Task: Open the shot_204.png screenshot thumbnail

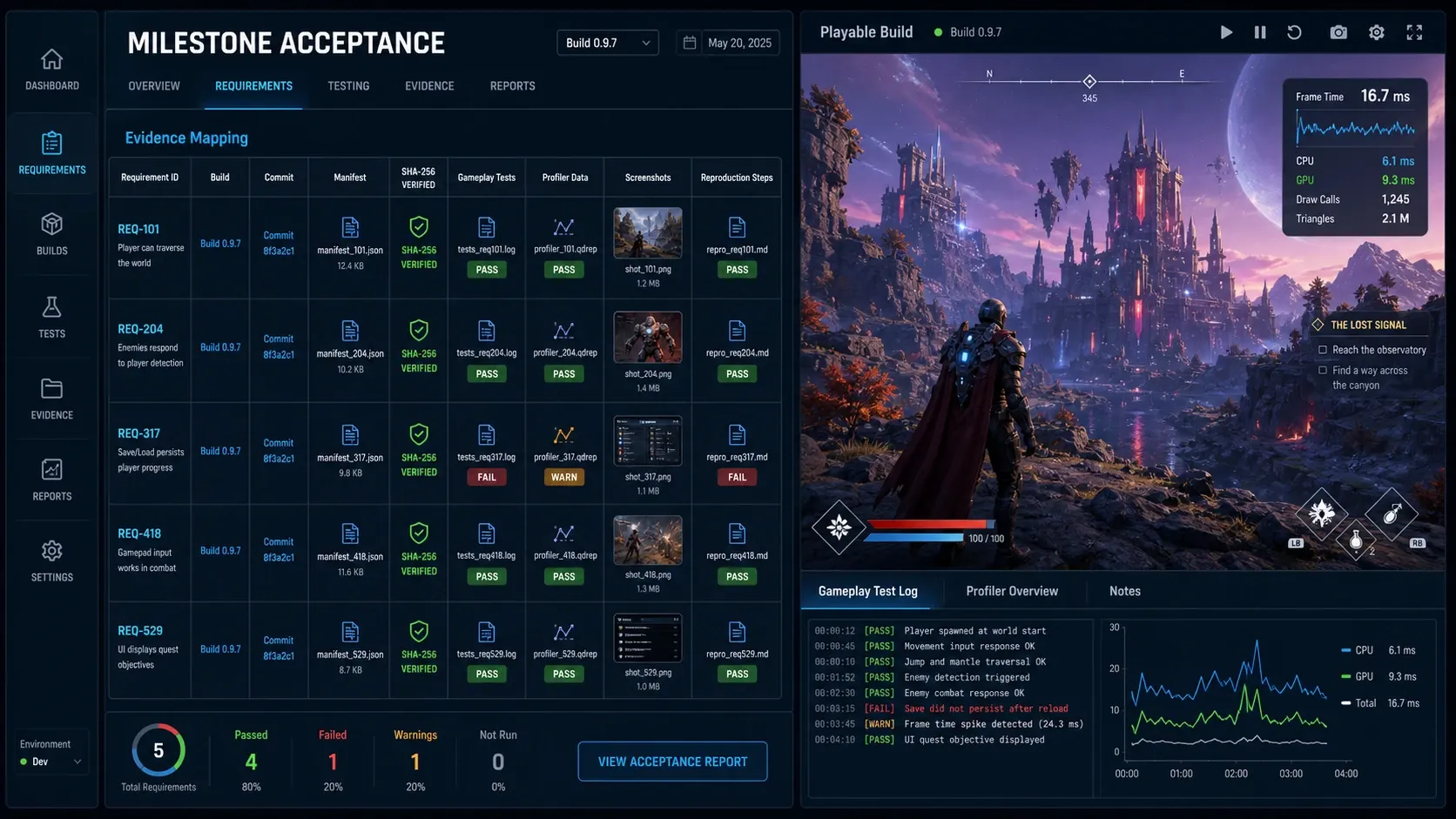Action: coord(647,337)
